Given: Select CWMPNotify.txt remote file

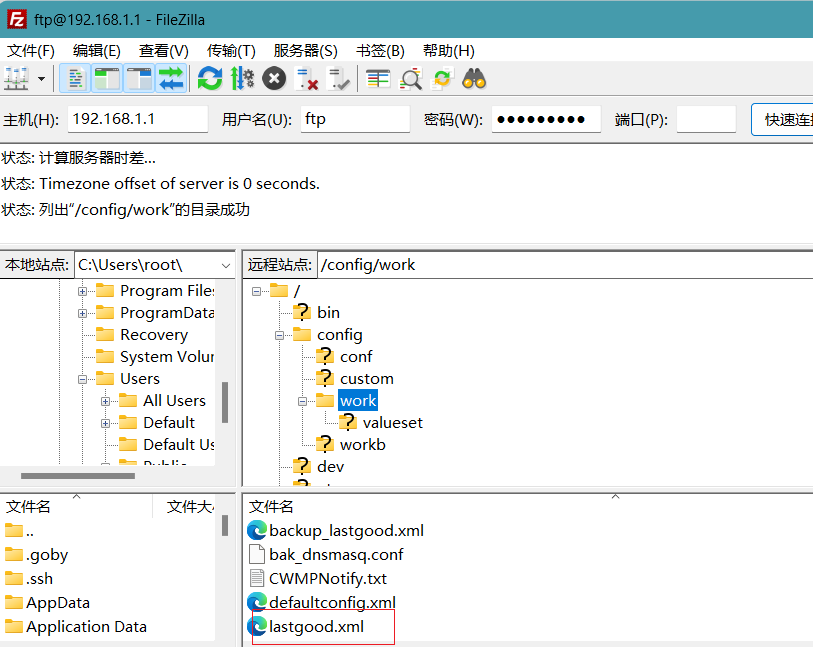Looking at the screenshot, I should pyautogui.click(x=327, y=579).
